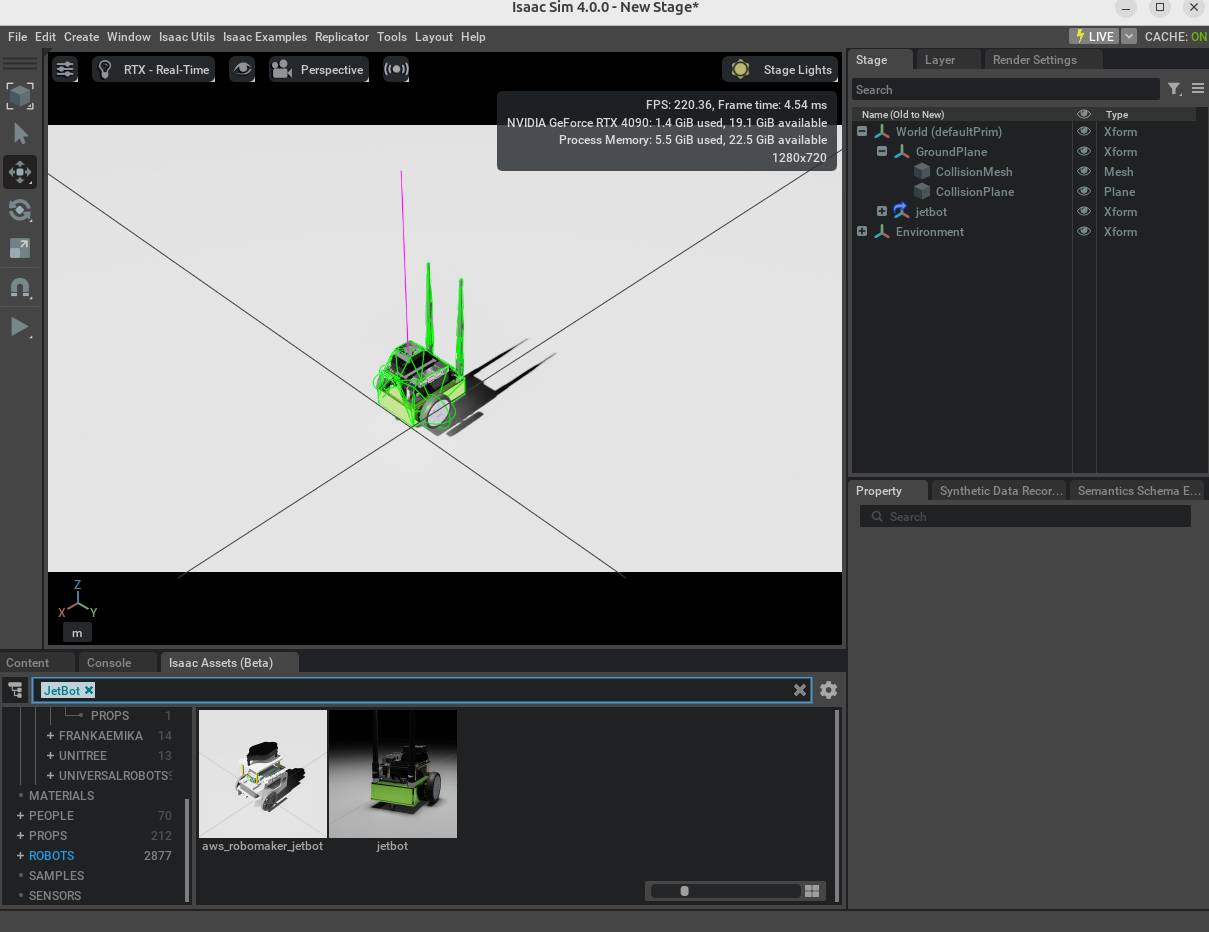1209x932 pixels.
Task: Select the arrow Select tool
Action: point(20,134)
